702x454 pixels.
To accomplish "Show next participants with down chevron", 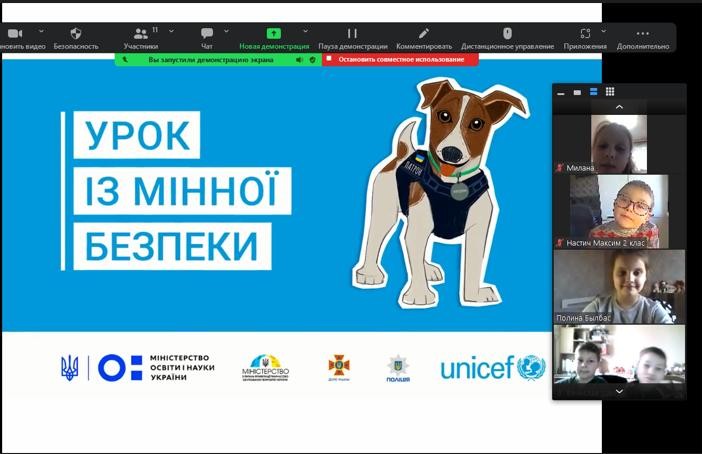I will click(620, 391).
